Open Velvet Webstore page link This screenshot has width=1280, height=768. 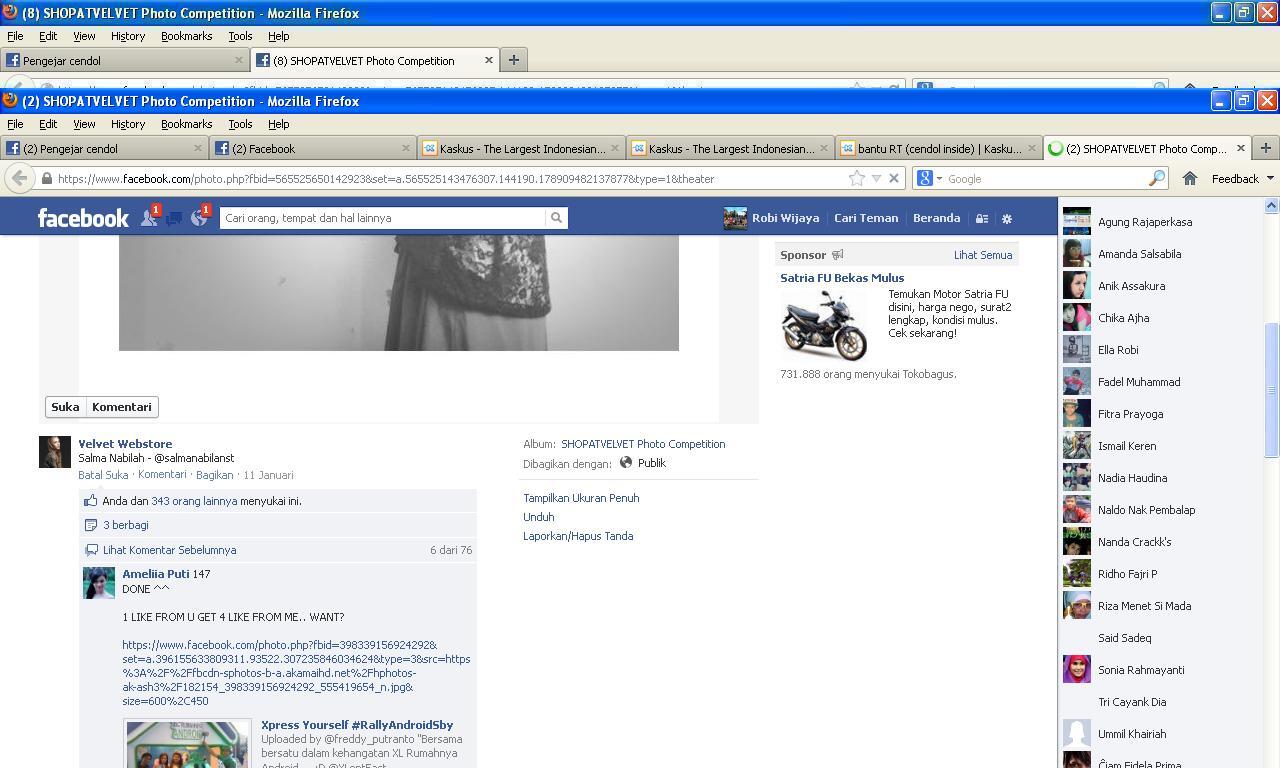tap(125, 444)
